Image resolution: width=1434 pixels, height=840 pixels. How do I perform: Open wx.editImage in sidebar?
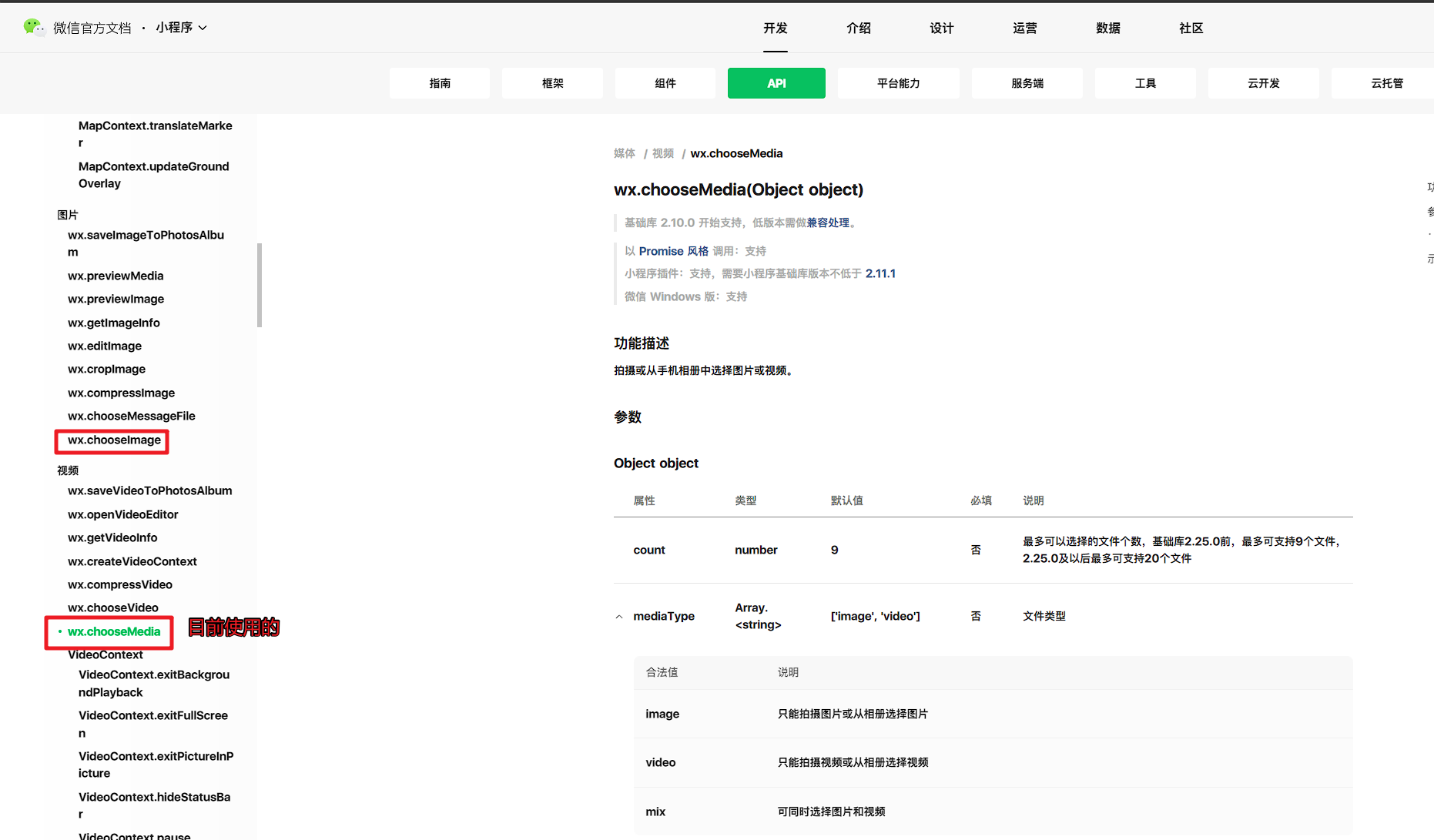tap(105, 346)
